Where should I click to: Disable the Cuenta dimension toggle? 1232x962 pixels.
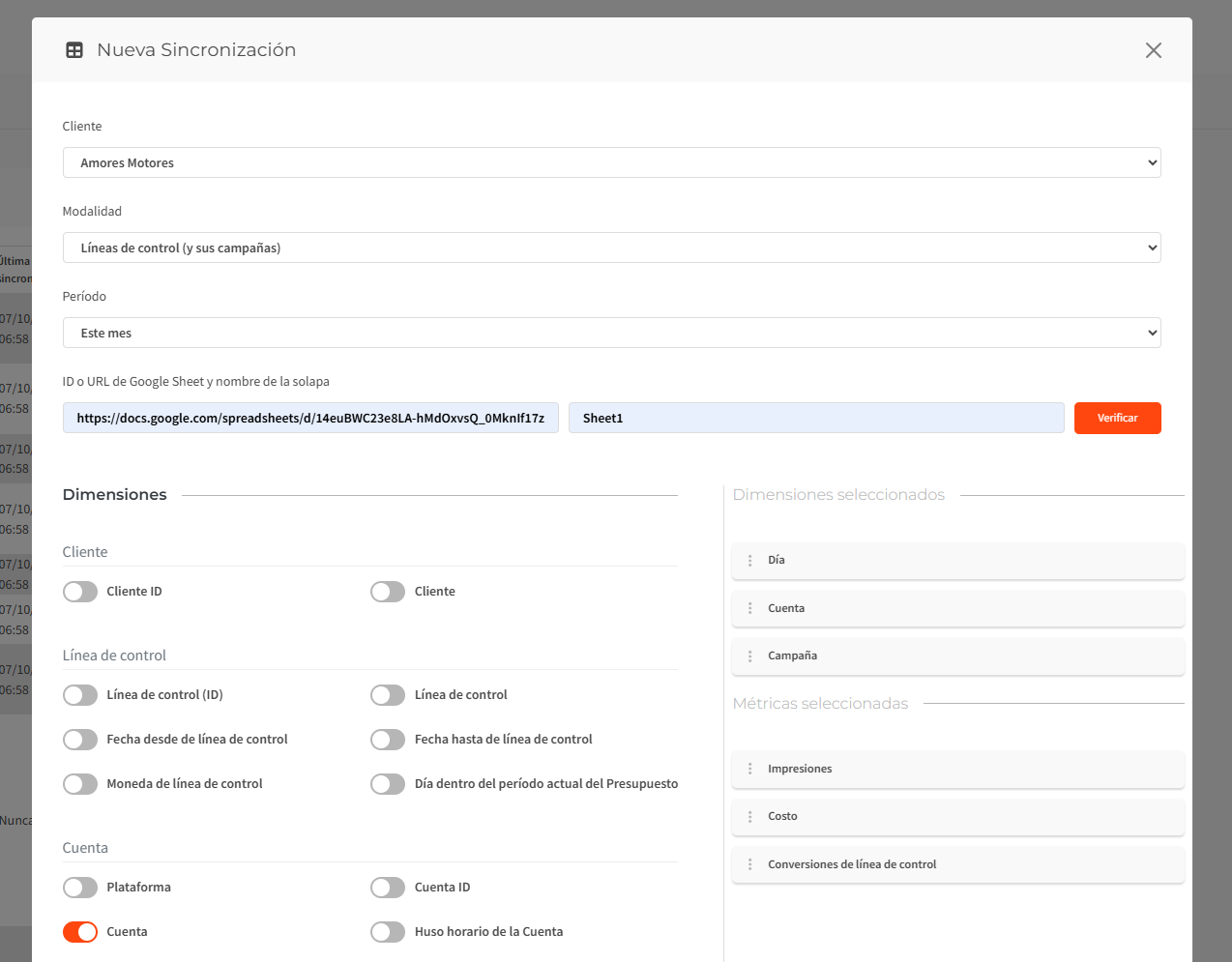[x=80, y=932]
